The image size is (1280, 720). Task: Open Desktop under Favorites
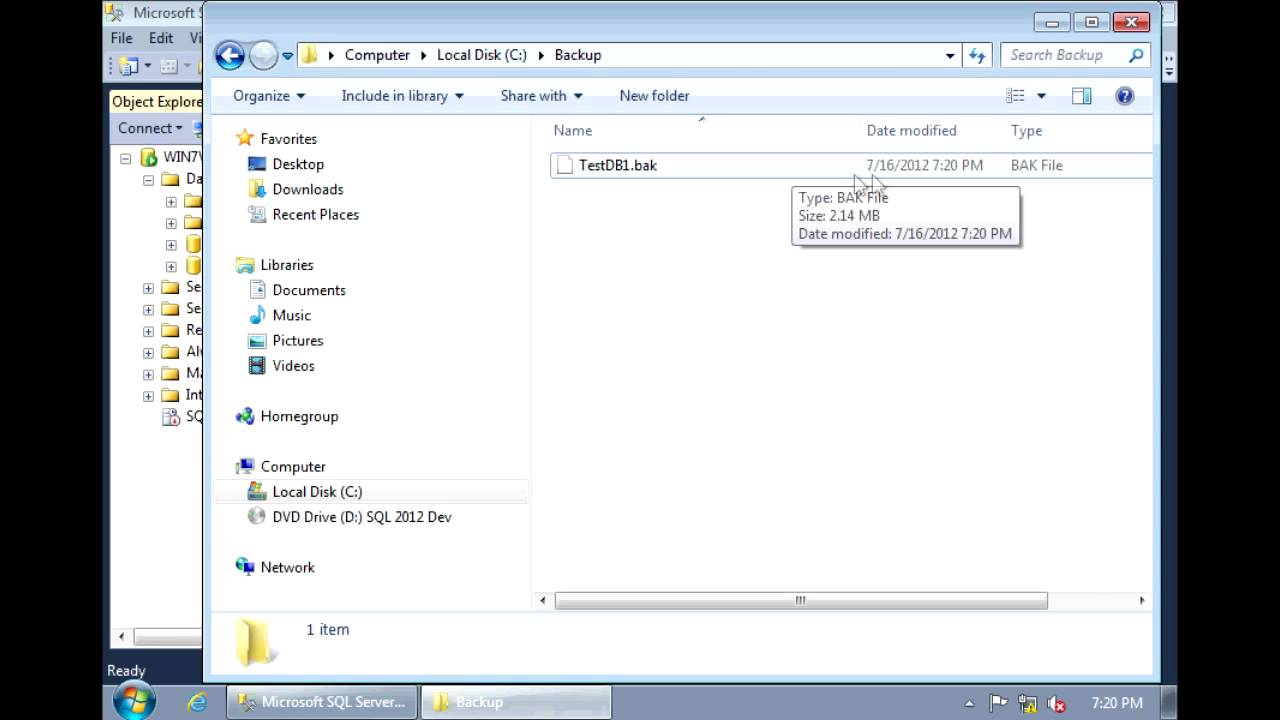297,164
